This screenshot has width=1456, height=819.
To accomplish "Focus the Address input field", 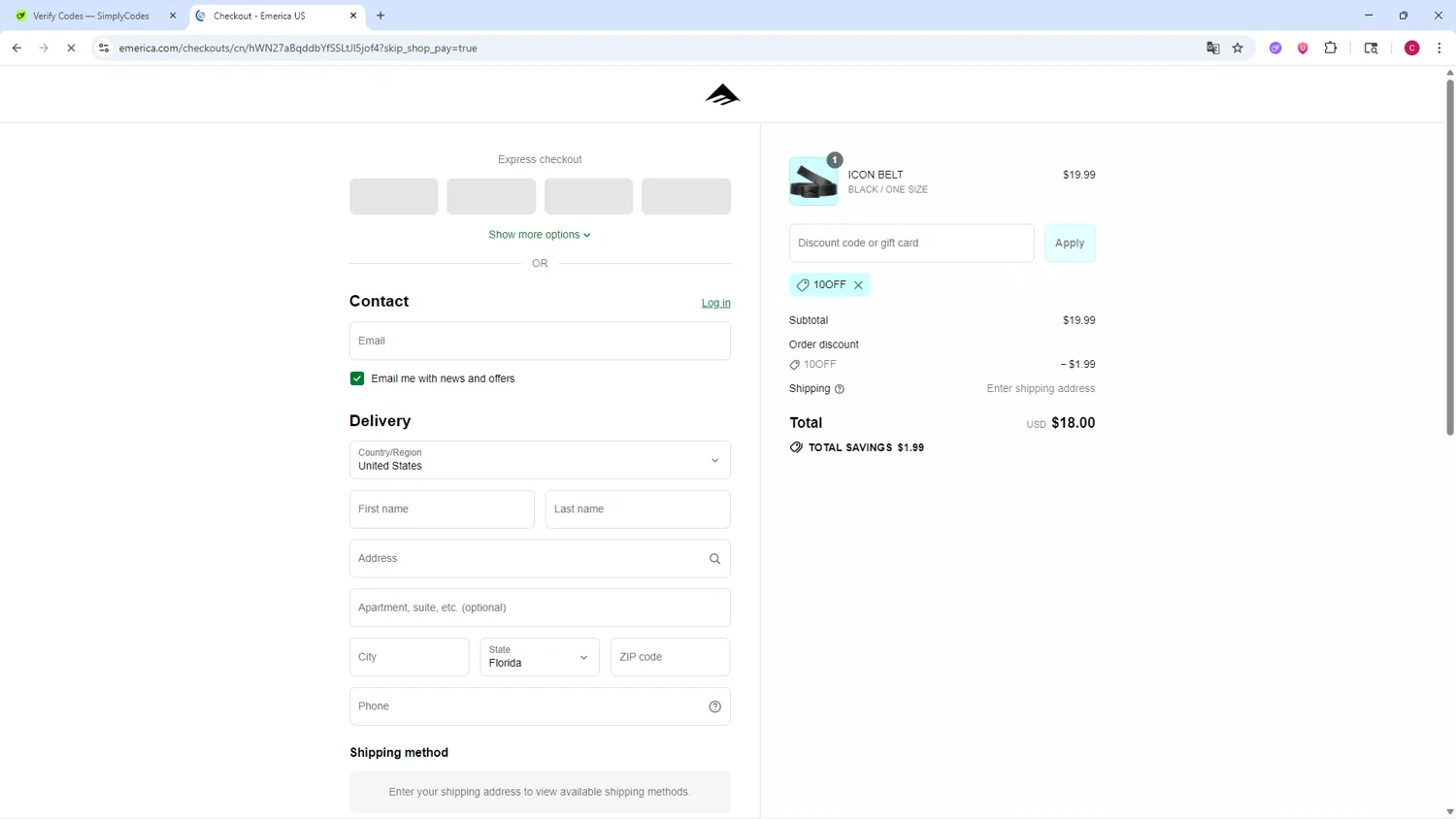I will (x=540, y=559).
